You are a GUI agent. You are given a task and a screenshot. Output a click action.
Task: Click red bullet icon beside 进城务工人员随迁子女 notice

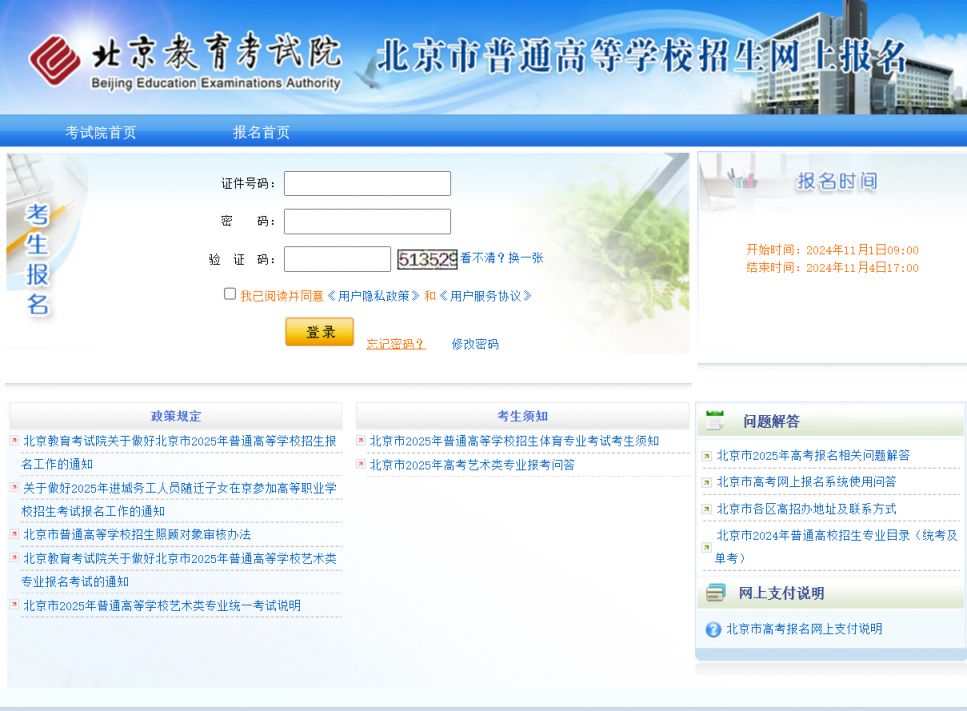click(x=14, y=487)
